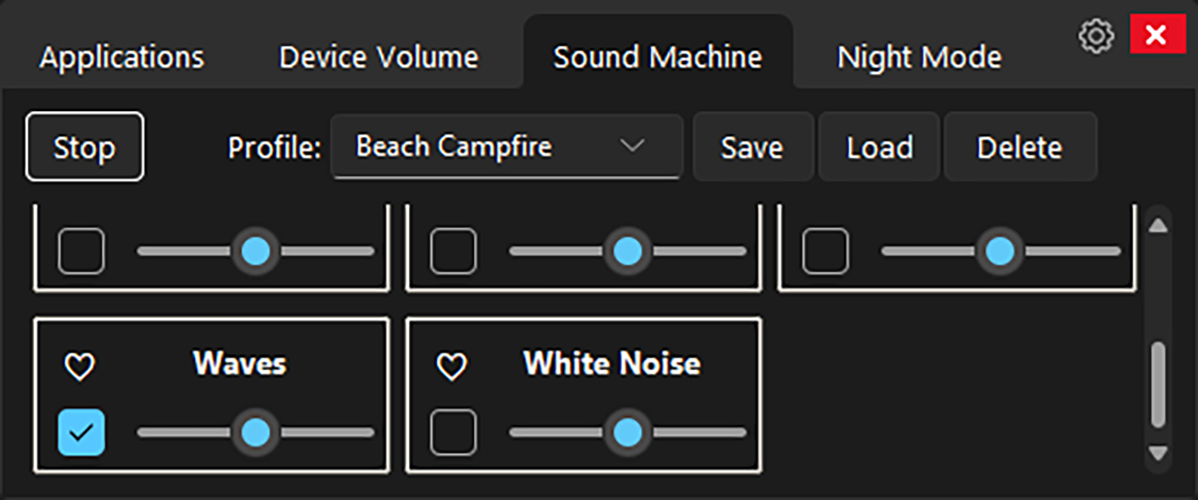Uncheck the Waves sound checkbox

81,432
